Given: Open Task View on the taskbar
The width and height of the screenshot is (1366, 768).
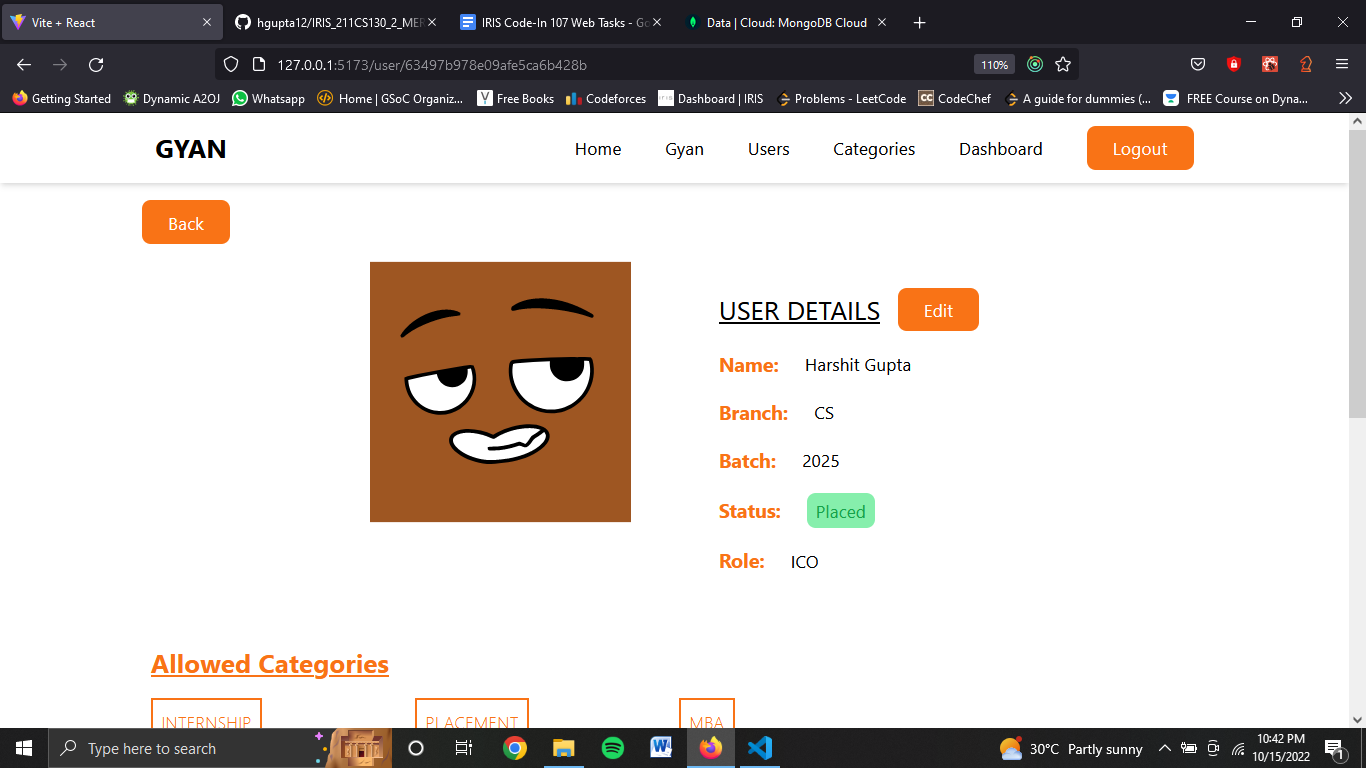Looking at the screenshot, I should click(464, 748).
